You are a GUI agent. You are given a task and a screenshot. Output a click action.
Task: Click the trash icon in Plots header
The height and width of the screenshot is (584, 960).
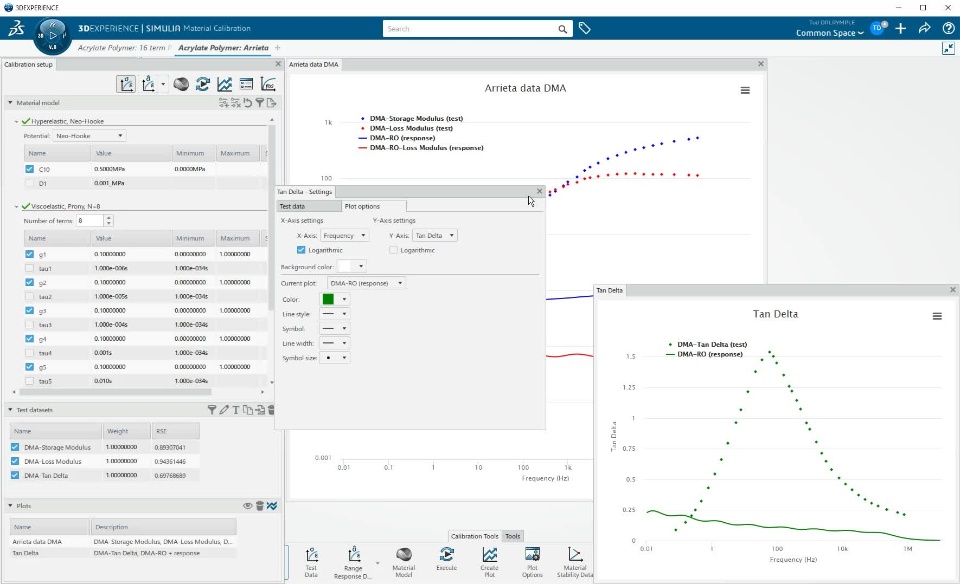pyautogui.click(x=260, y=506)
